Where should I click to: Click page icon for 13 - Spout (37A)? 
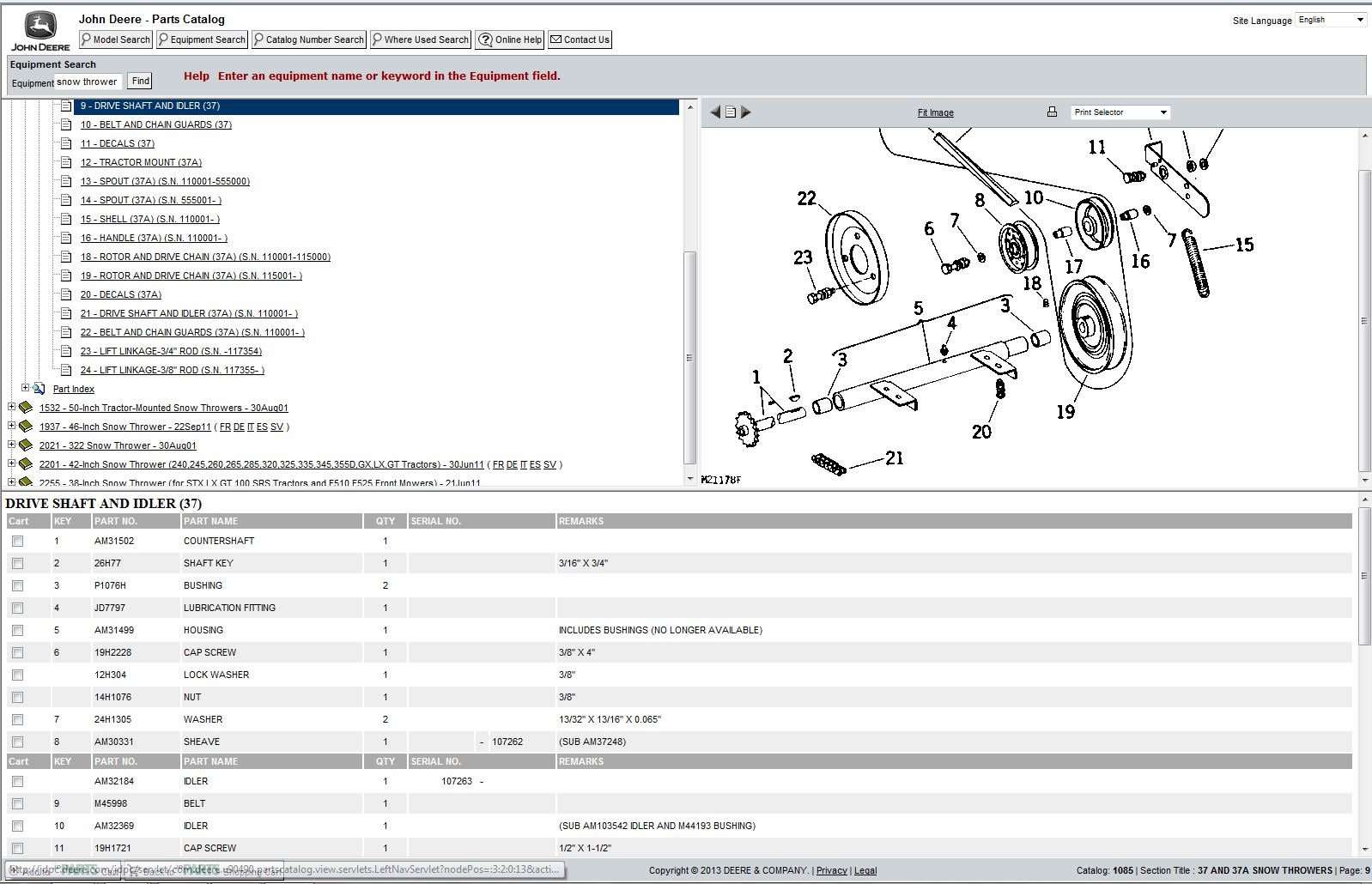[x=66, y=181]
